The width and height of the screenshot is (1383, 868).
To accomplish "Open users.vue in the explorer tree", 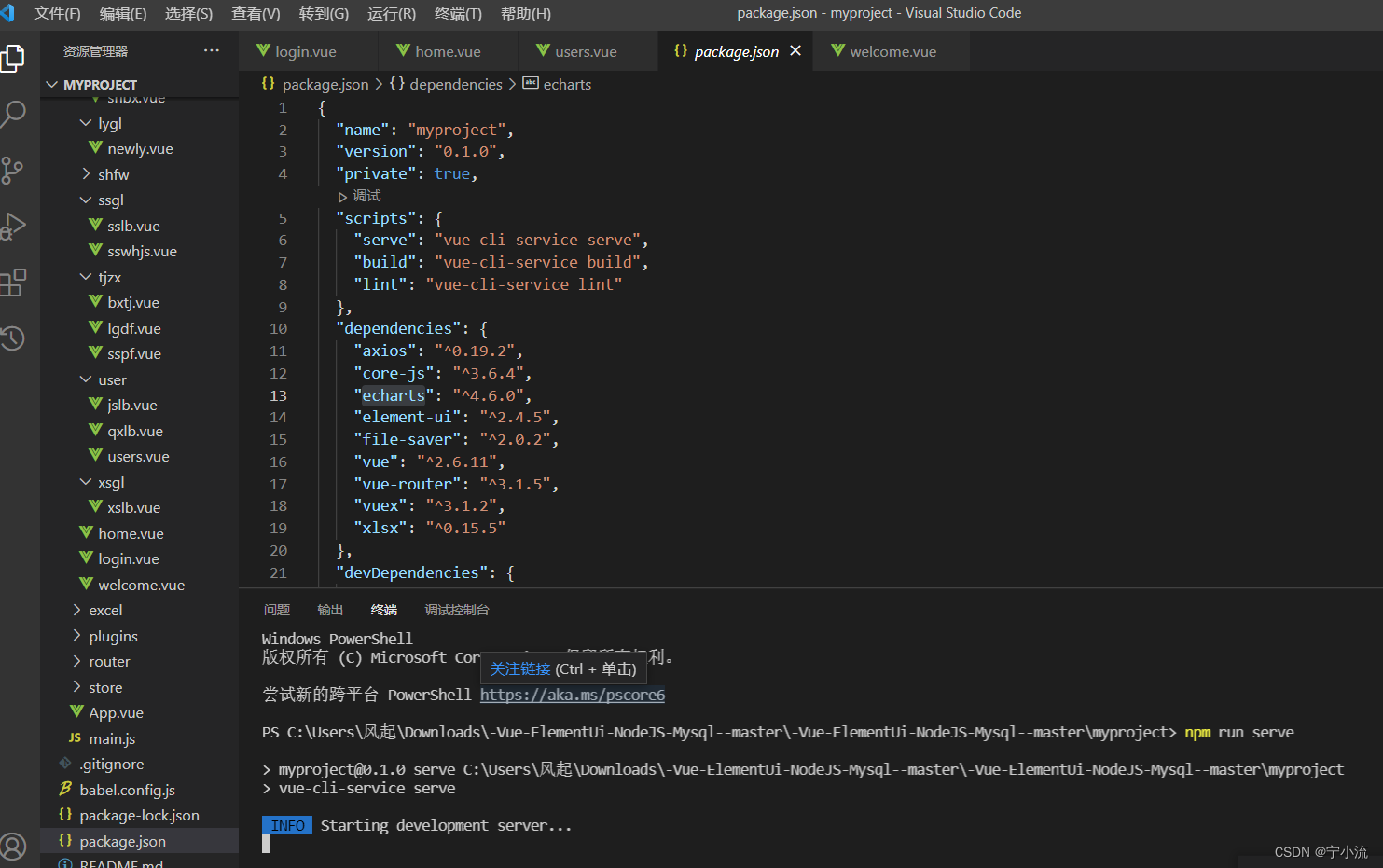I will [140, 456].
